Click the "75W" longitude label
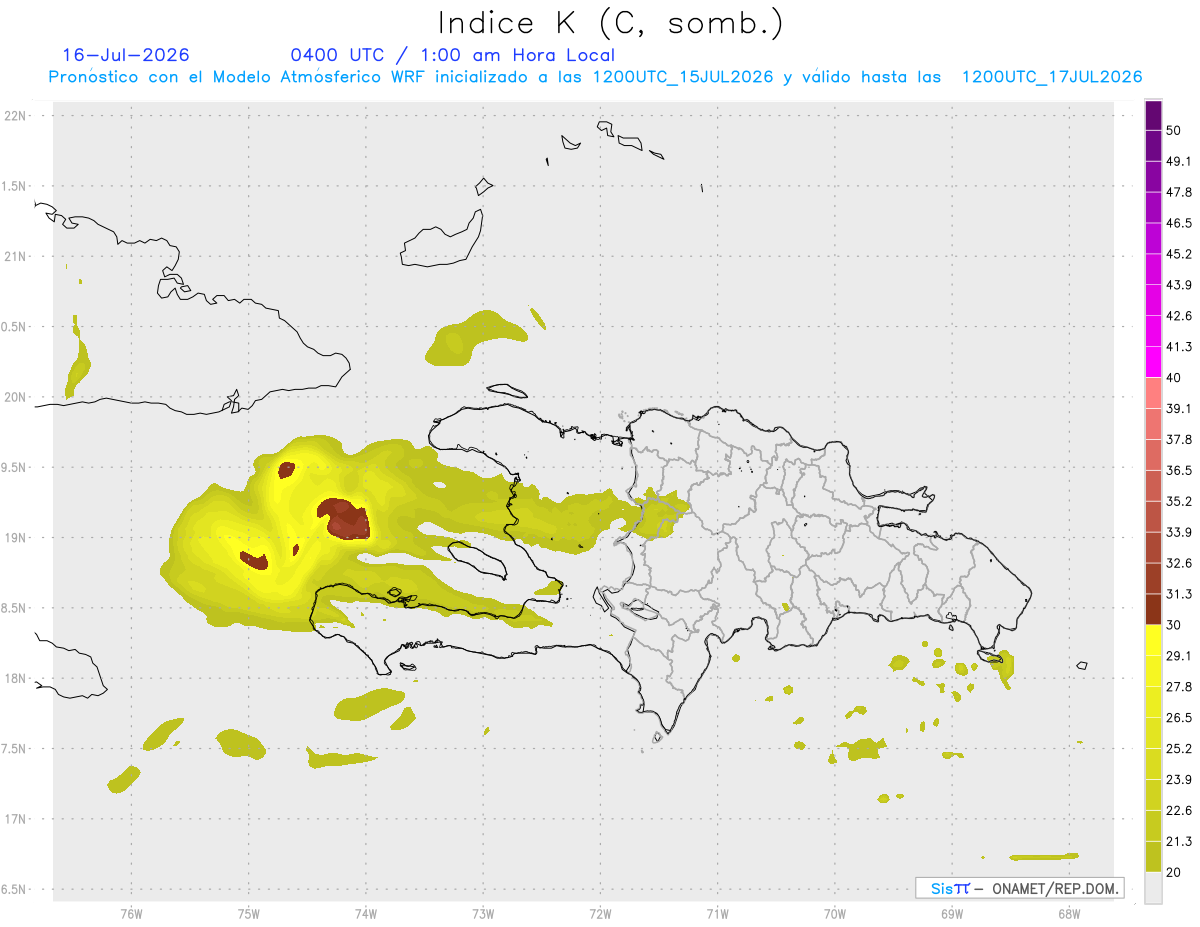The width and height of the screenshot is (1200, 927). point(249,914)
